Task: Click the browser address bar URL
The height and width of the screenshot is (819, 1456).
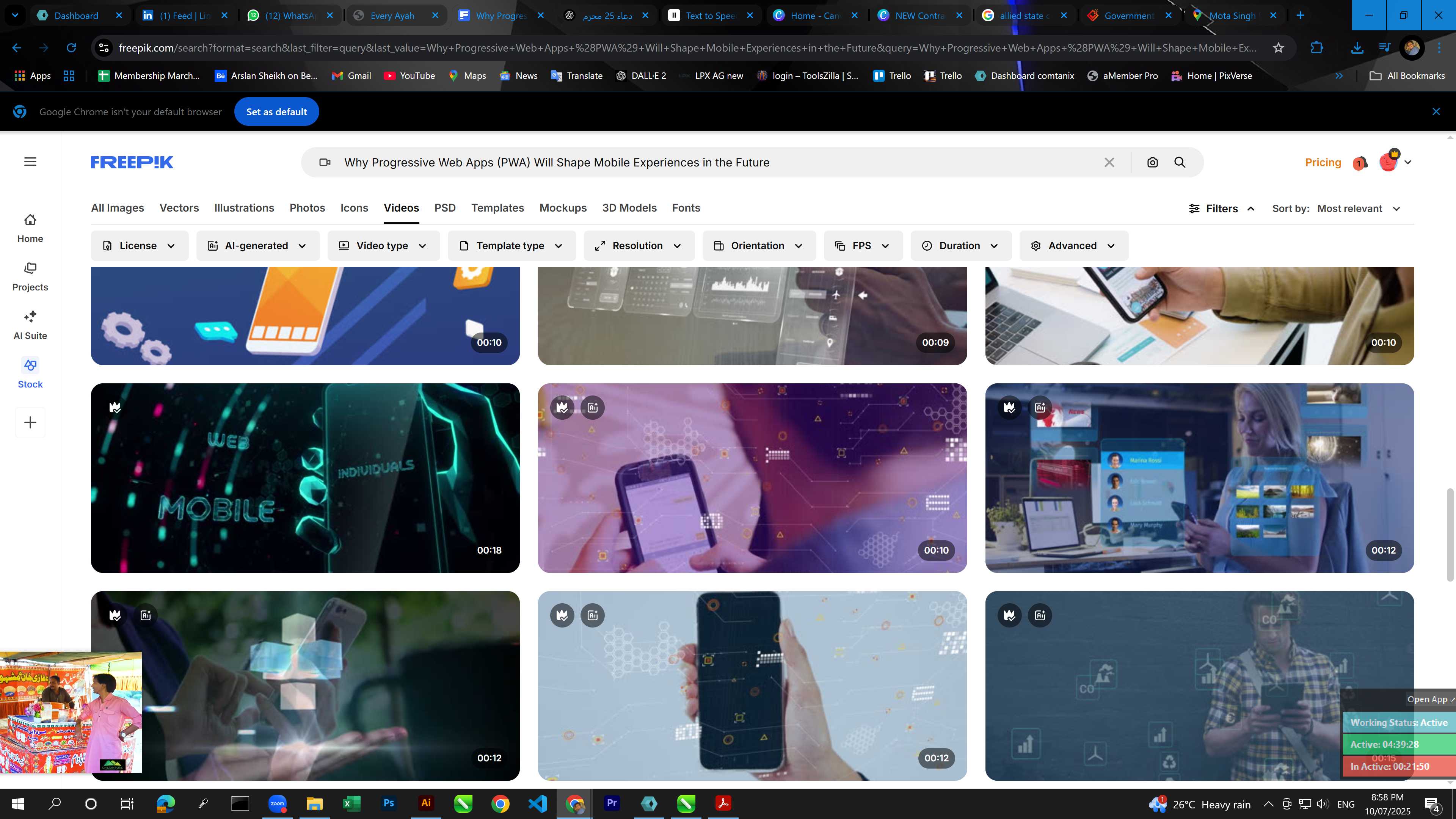Action: 687,47
